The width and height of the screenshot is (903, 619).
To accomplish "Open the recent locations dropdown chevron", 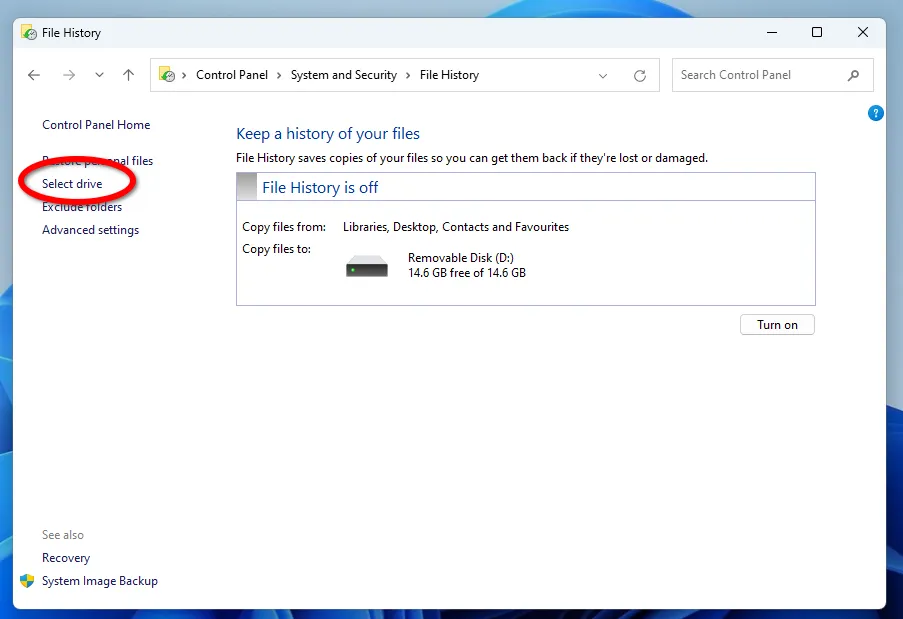I will (x=99, y=75).
